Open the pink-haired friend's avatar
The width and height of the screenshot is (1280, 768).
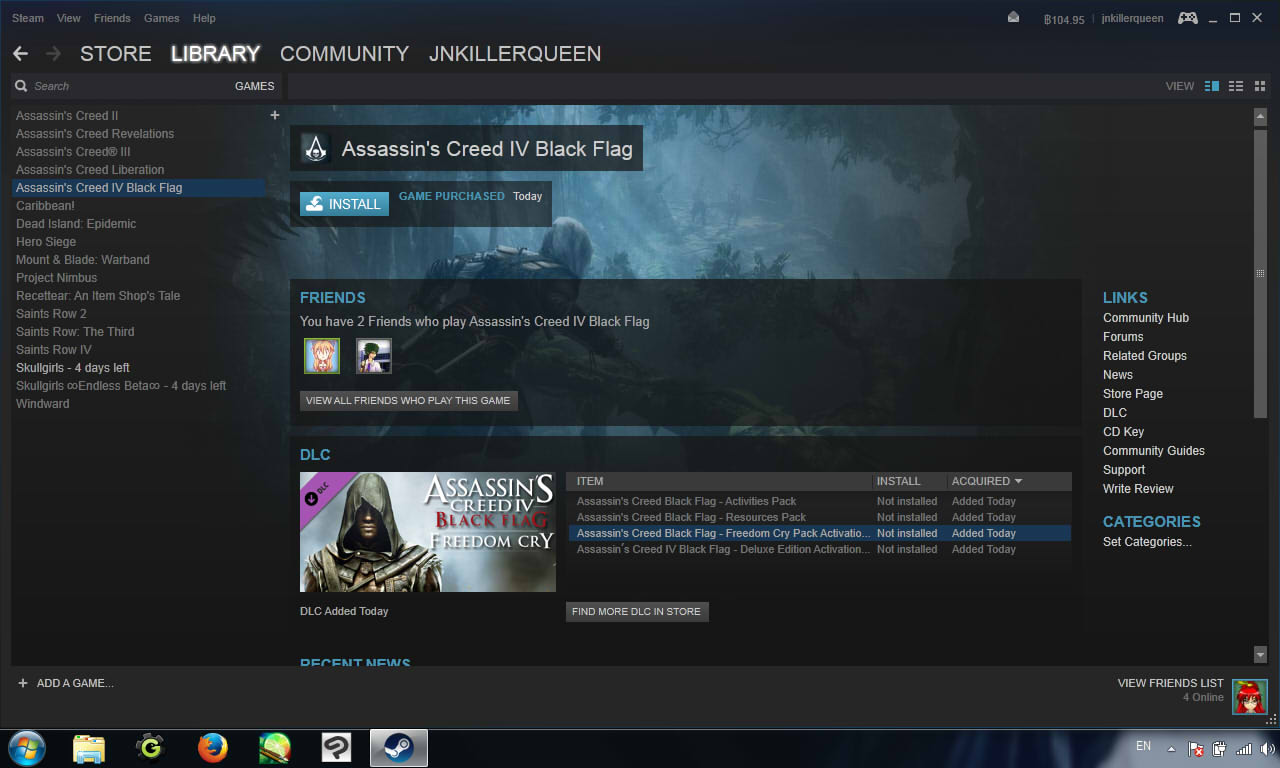point(322,355)
